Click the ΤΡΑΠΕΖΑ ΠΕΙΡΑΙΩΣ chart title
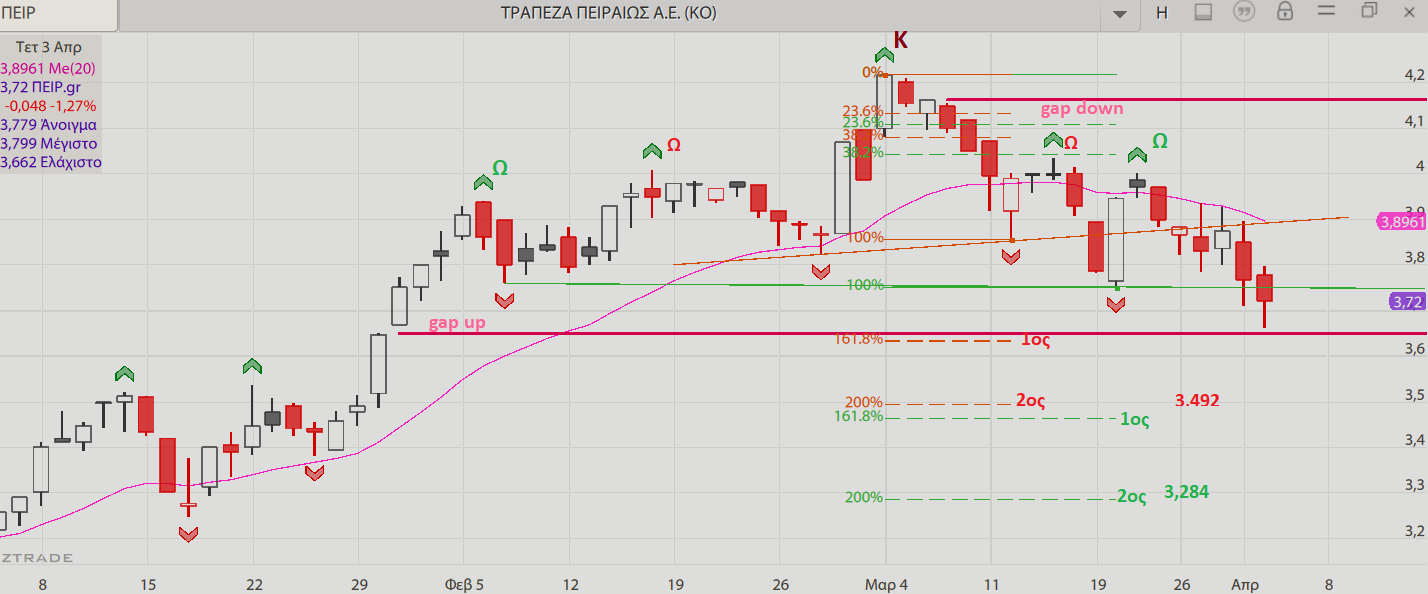 [x=608, y=13]
